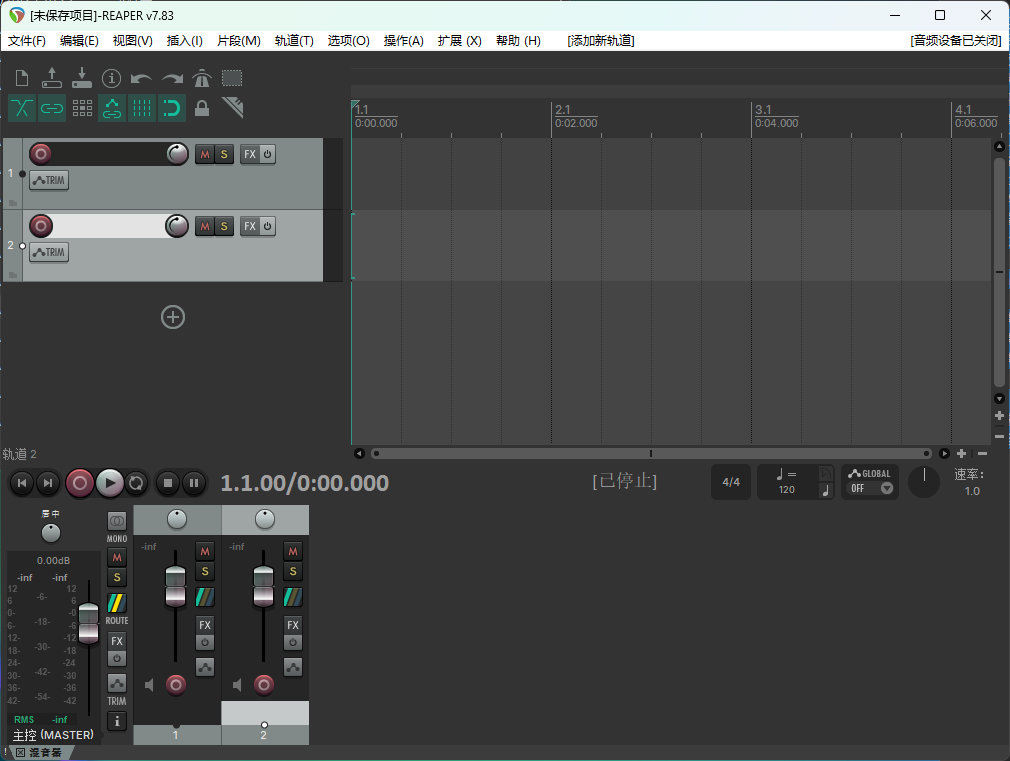
Task: Toggle ripple editing grid icon
Action: click(x=82, y=108)
